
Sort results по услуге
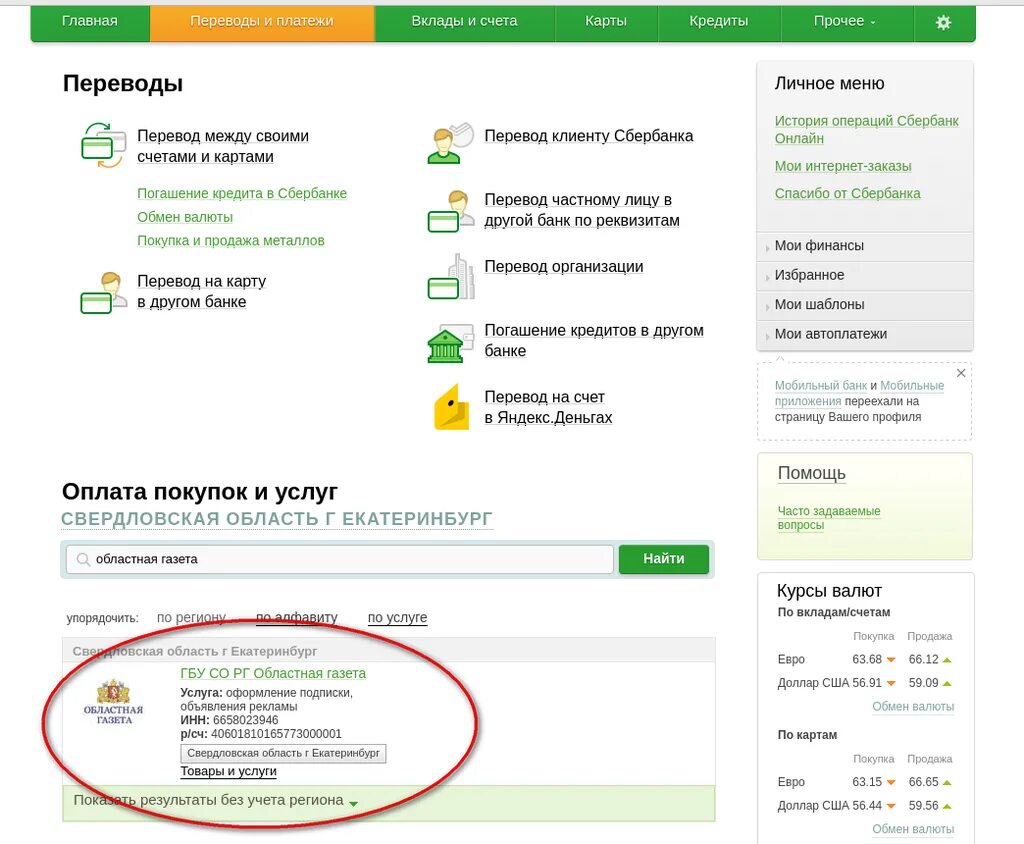tap(397, 617)
